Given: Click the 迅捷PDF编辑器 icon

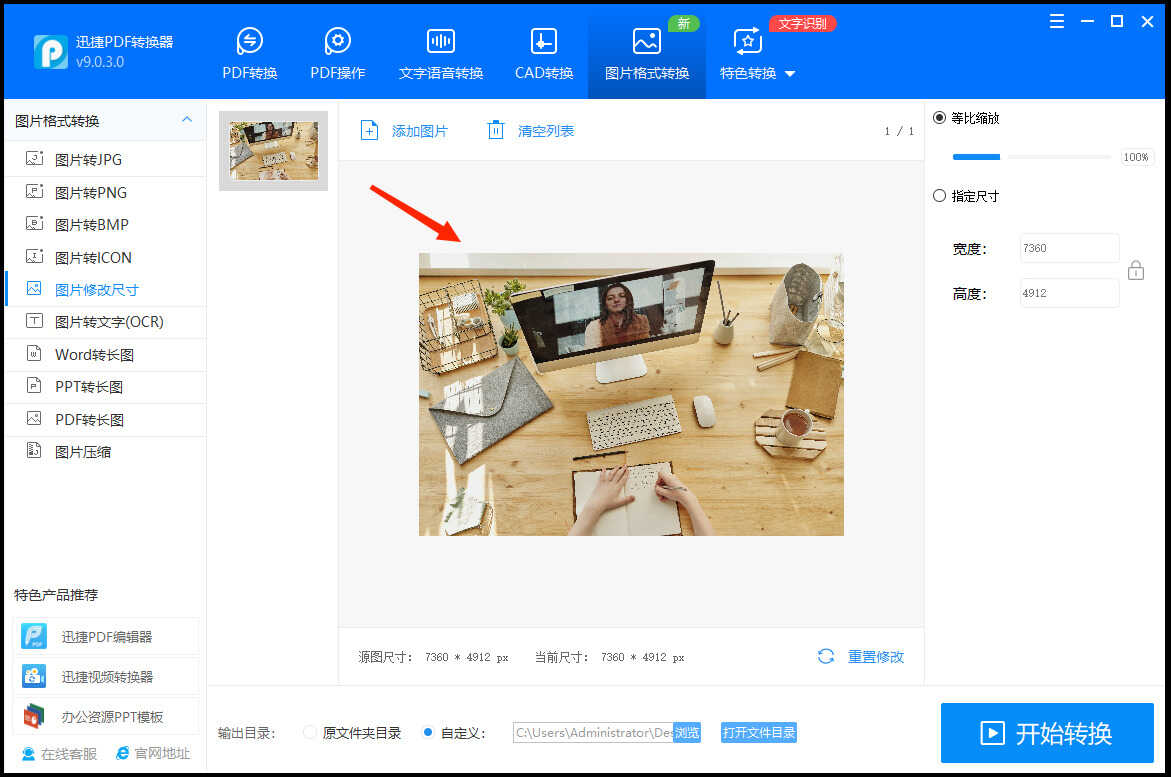Looking at the screenshot, I should pyautogui.click(x=34, y=636).
